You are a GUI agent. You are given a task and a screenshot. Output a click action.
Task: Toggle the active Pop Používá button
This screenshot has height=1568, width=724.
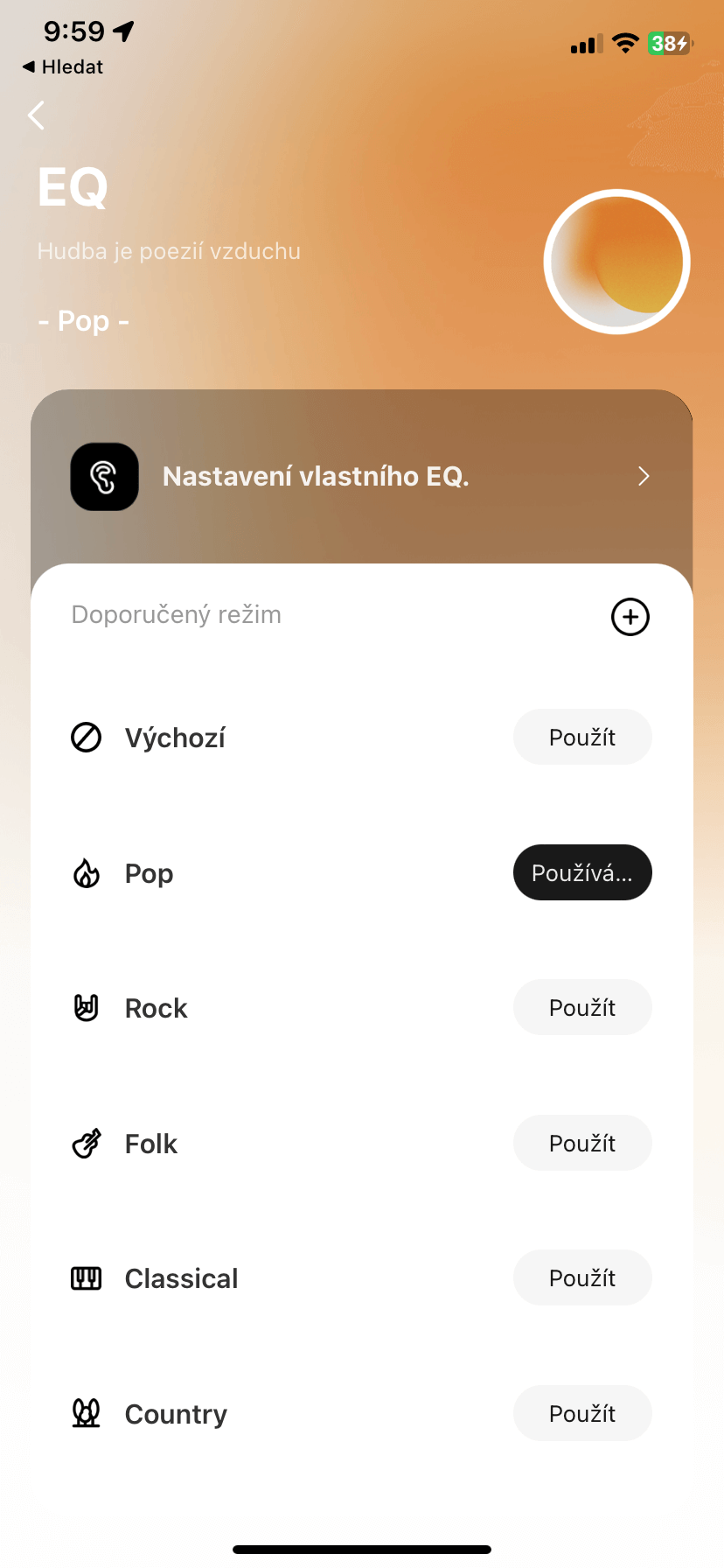582,873
